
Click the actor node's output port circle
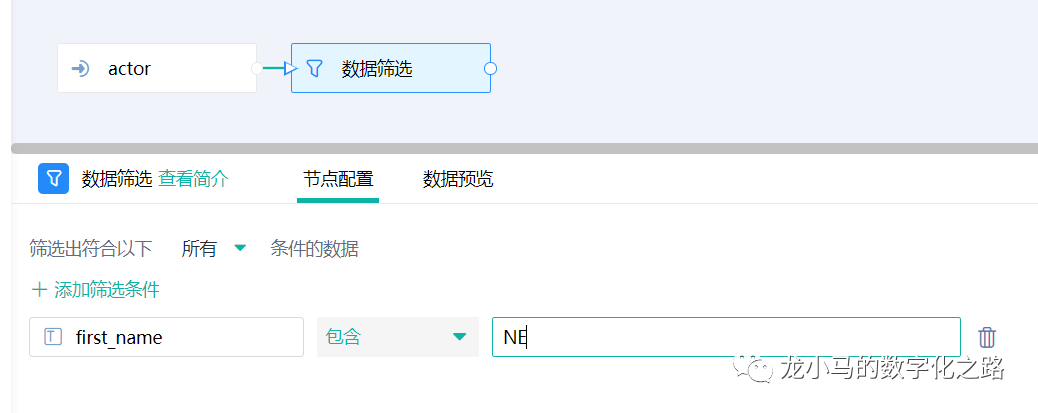(257, 68)
